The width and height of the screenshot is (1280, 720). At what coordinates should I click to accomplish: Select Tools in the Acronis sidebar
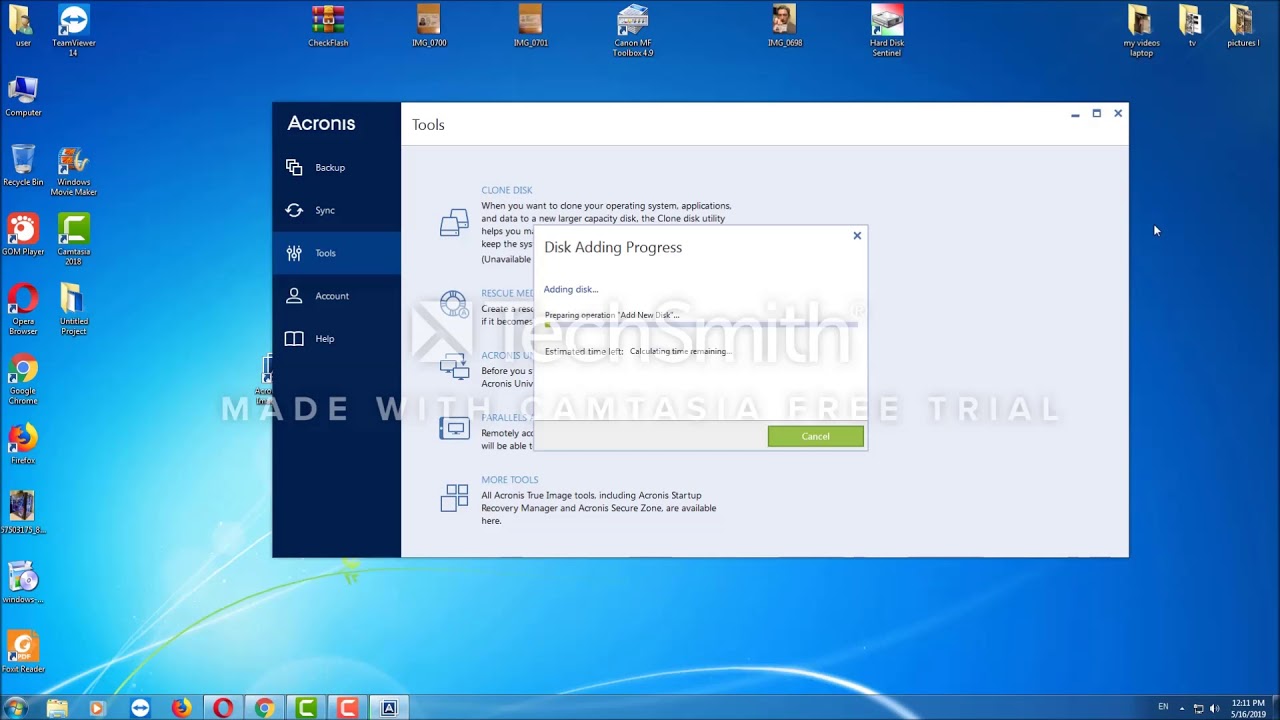click(x=337, y=253)
